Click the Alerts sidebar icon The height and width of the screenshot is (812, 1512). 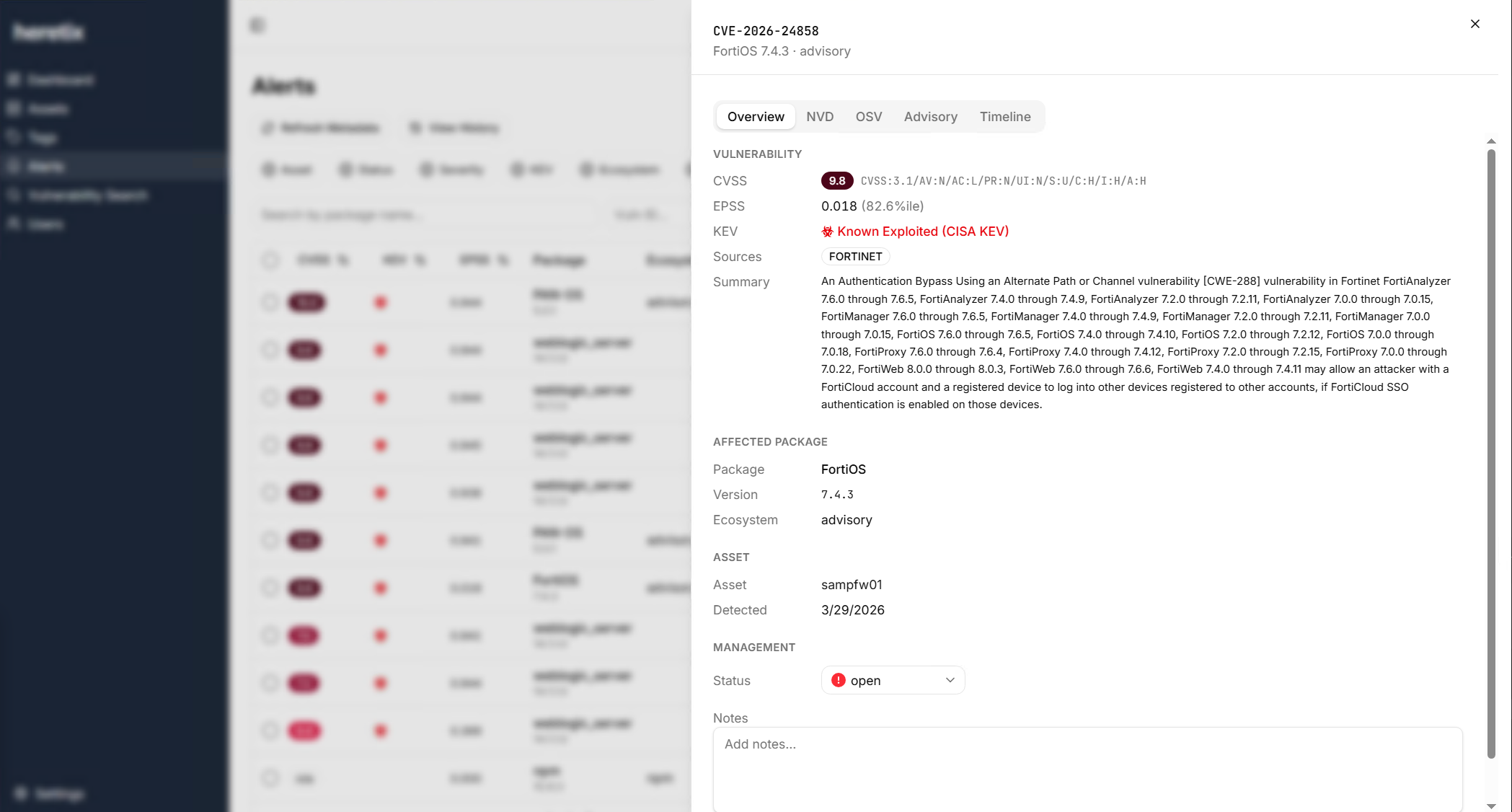(14, 166)
